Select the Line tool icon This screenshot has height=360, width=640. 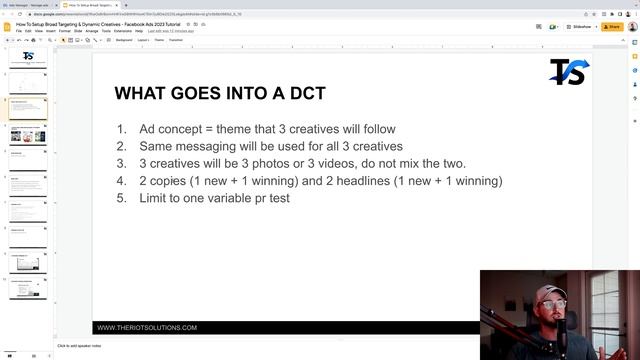(x=95, y=40)
